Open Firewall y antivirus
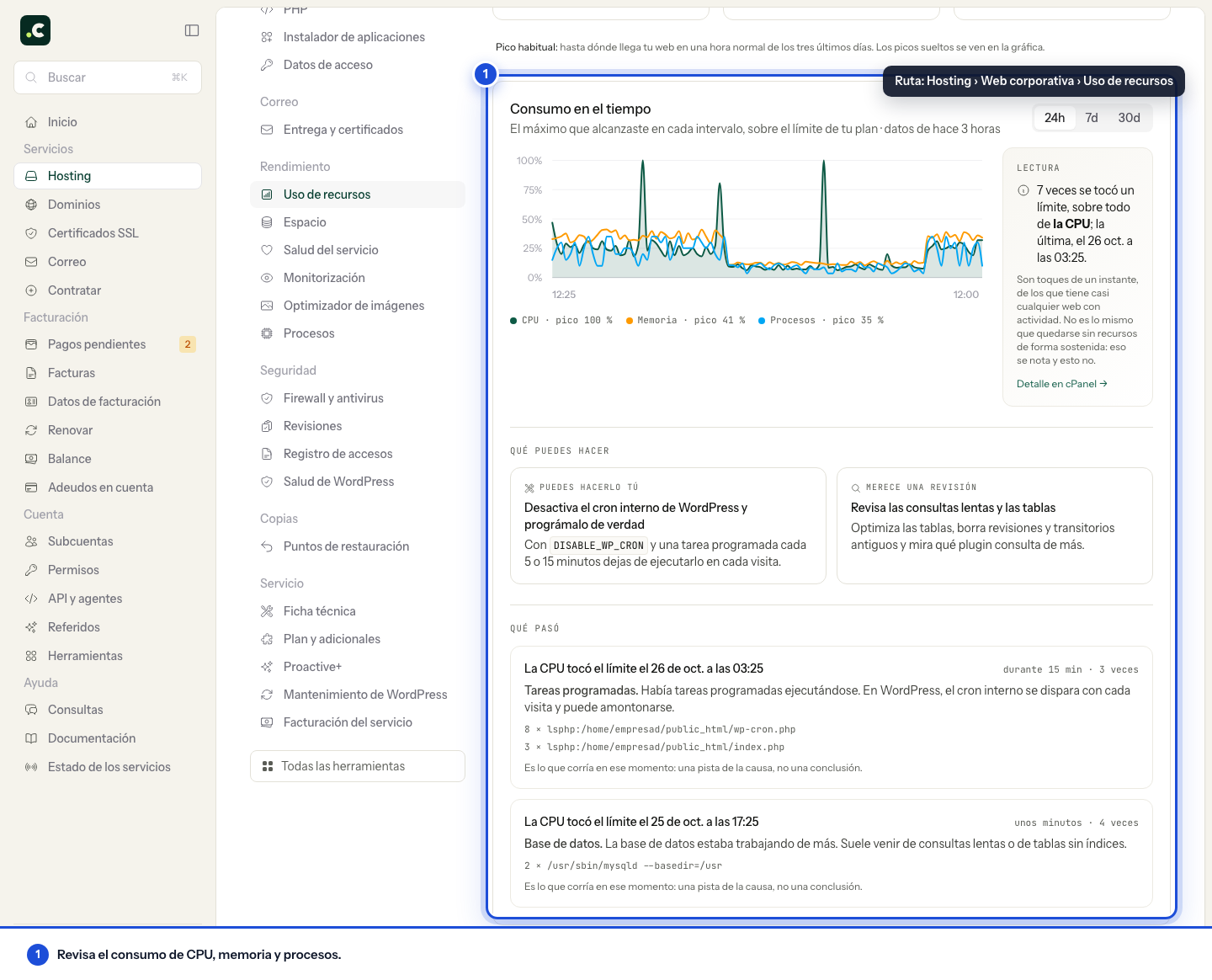Viewport: 1212px width, 980px height. (x=358, y=398)
